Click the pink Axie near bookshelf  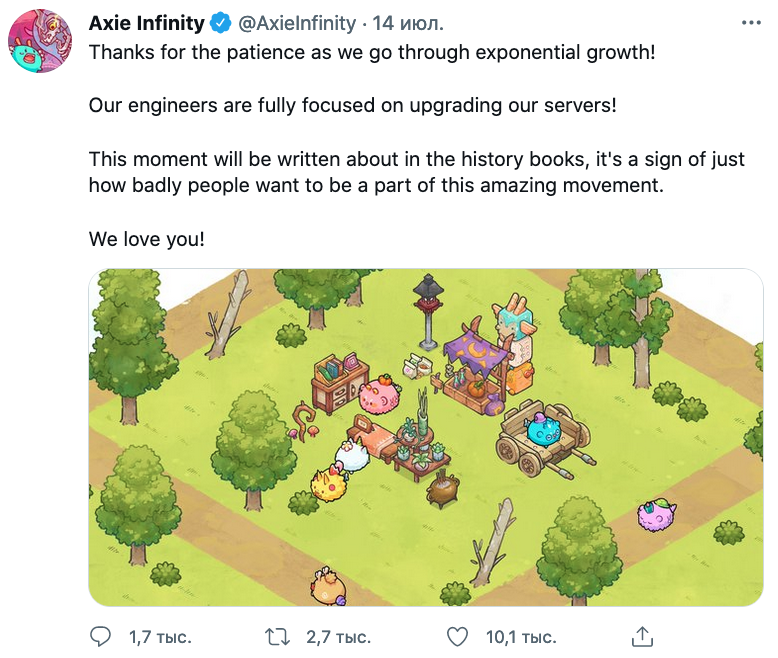pos(380,395)
